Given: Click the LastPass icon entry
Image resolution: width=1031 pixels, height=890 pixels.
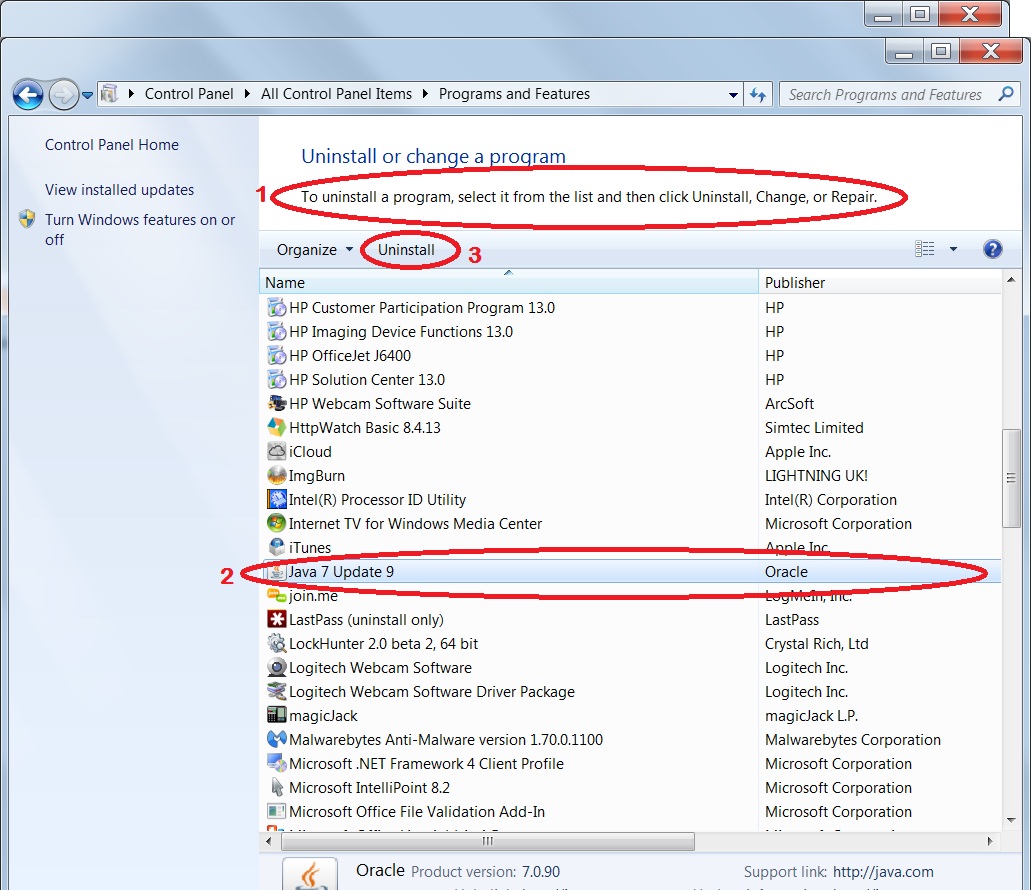Looking at the screenshot, I should 275,619.
